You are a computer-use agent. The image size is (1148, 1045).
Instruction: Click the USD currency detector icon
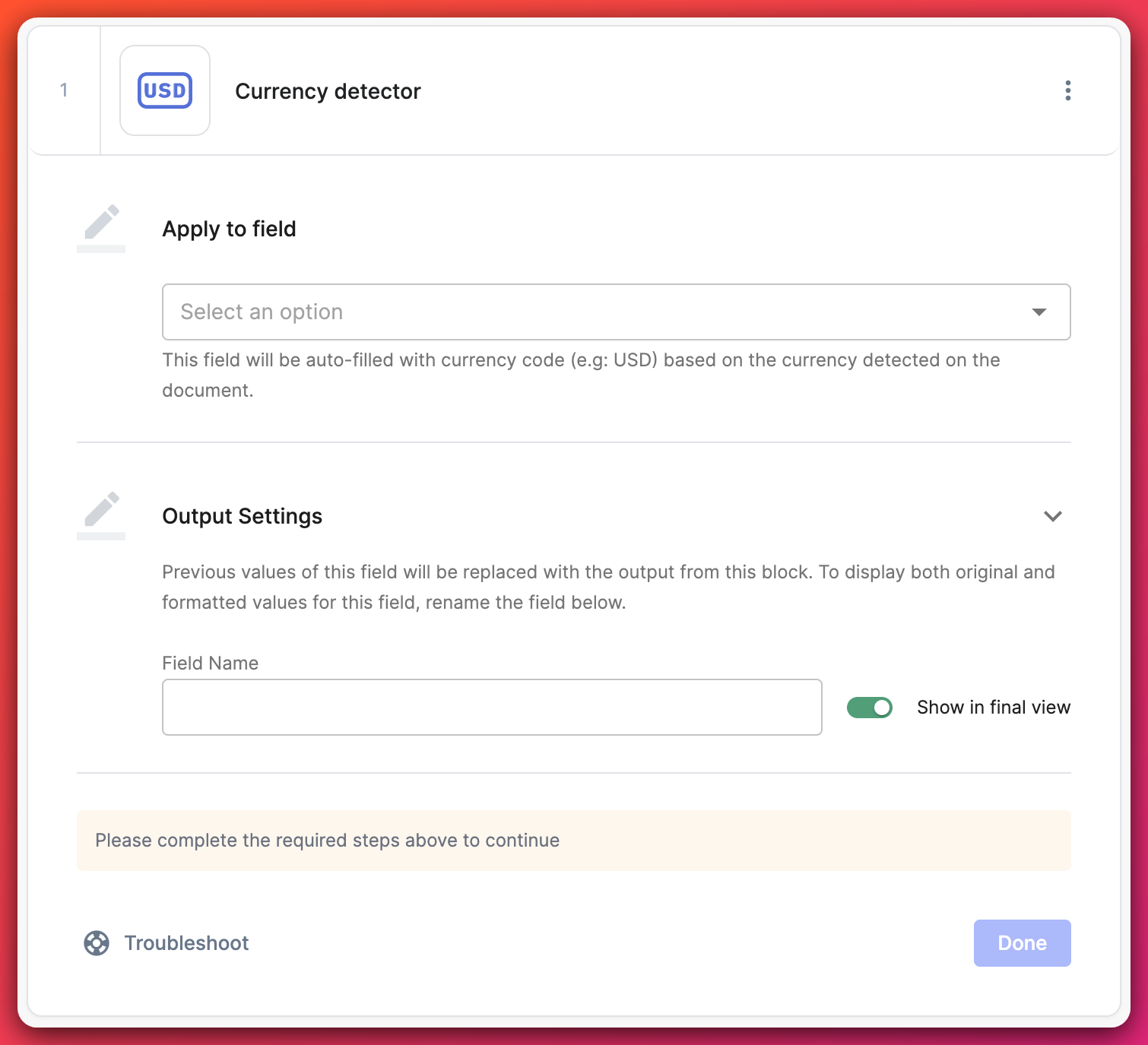coord(164,90)
